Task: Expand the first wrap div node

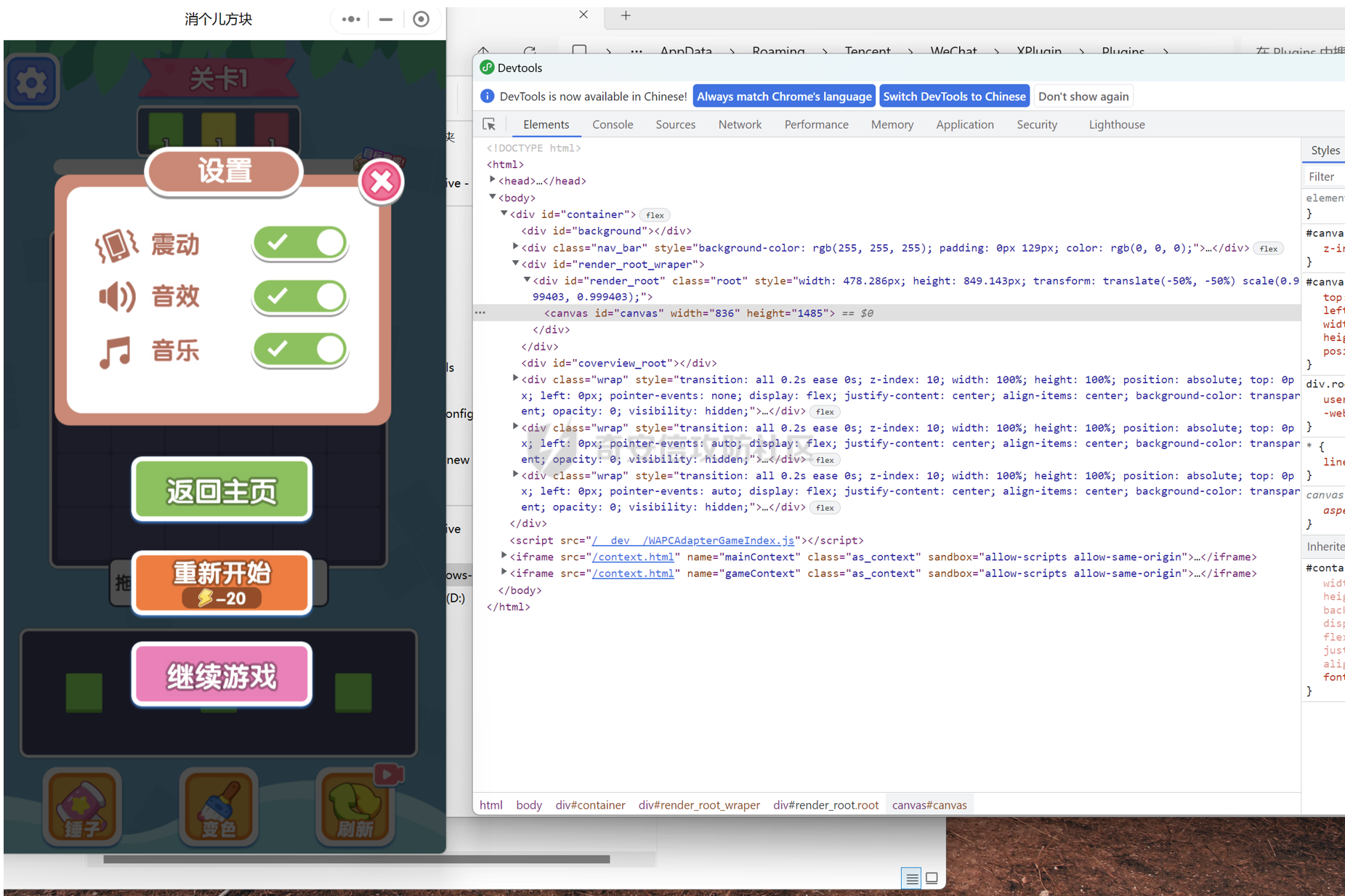Action: [515, 379]
